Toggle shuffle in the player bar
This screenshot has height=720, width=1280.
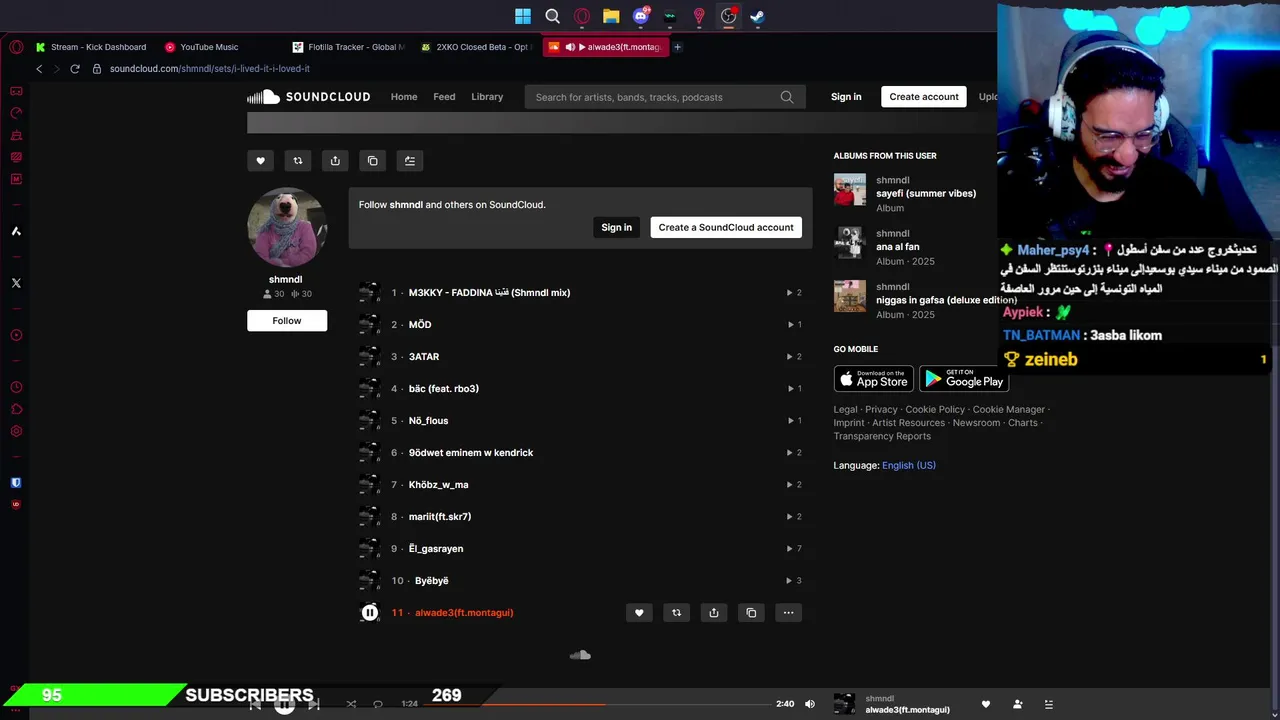point(351,704)
